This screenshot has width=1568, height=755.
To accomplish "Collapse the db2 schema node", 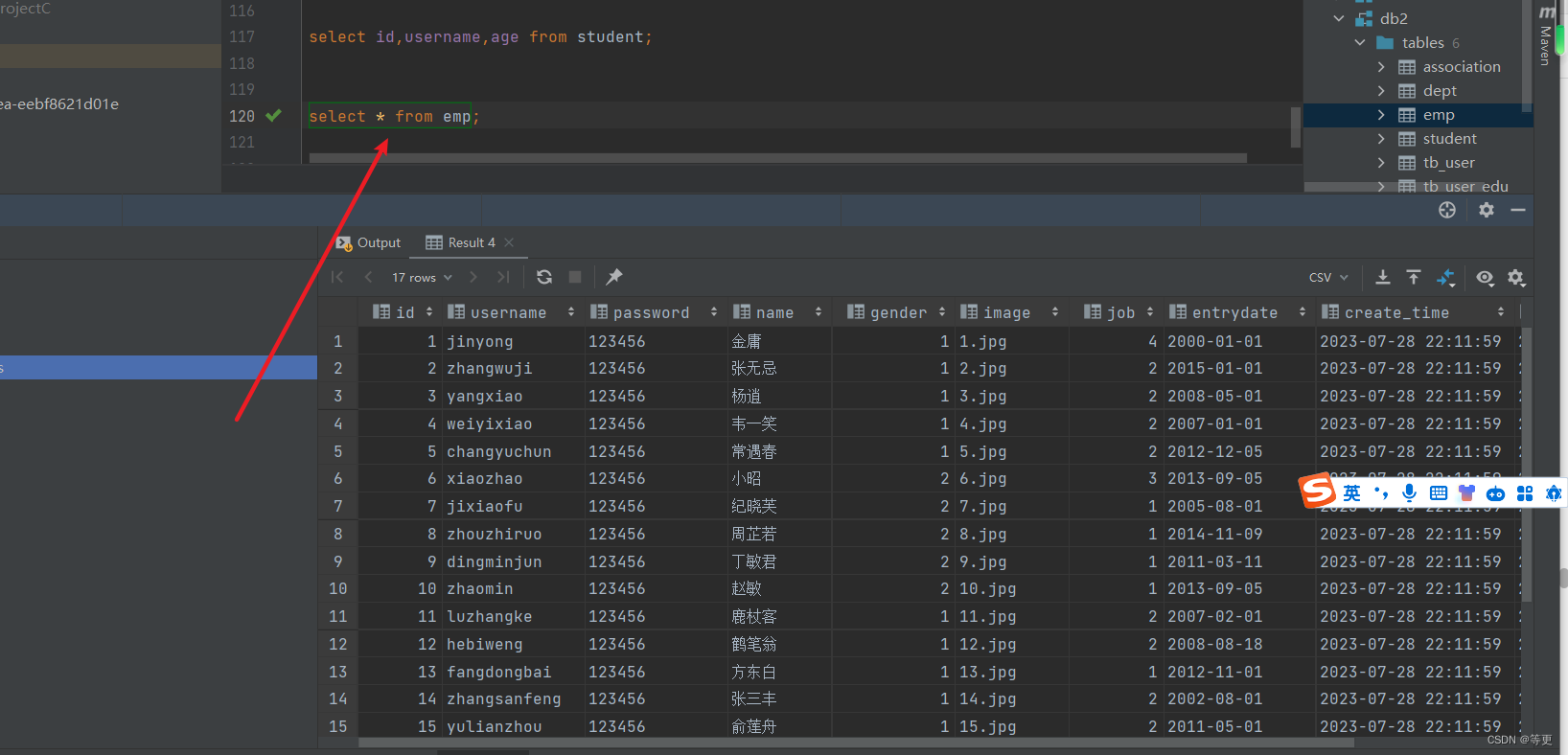I will point(1339,18).
